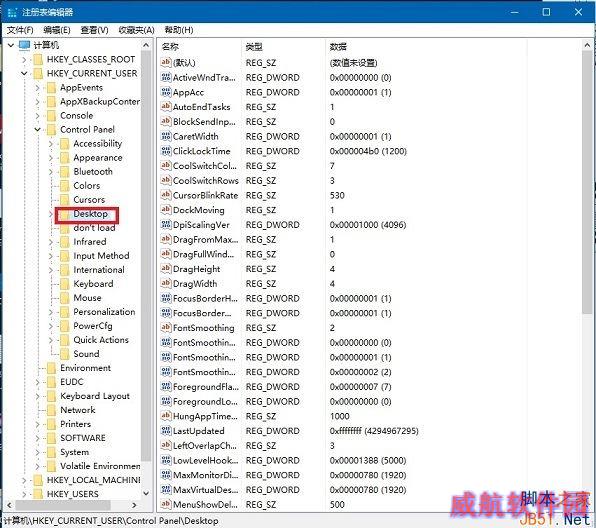Click the folder icon next to HKEY_CLASSES_ROOT

tap(38, 59)
